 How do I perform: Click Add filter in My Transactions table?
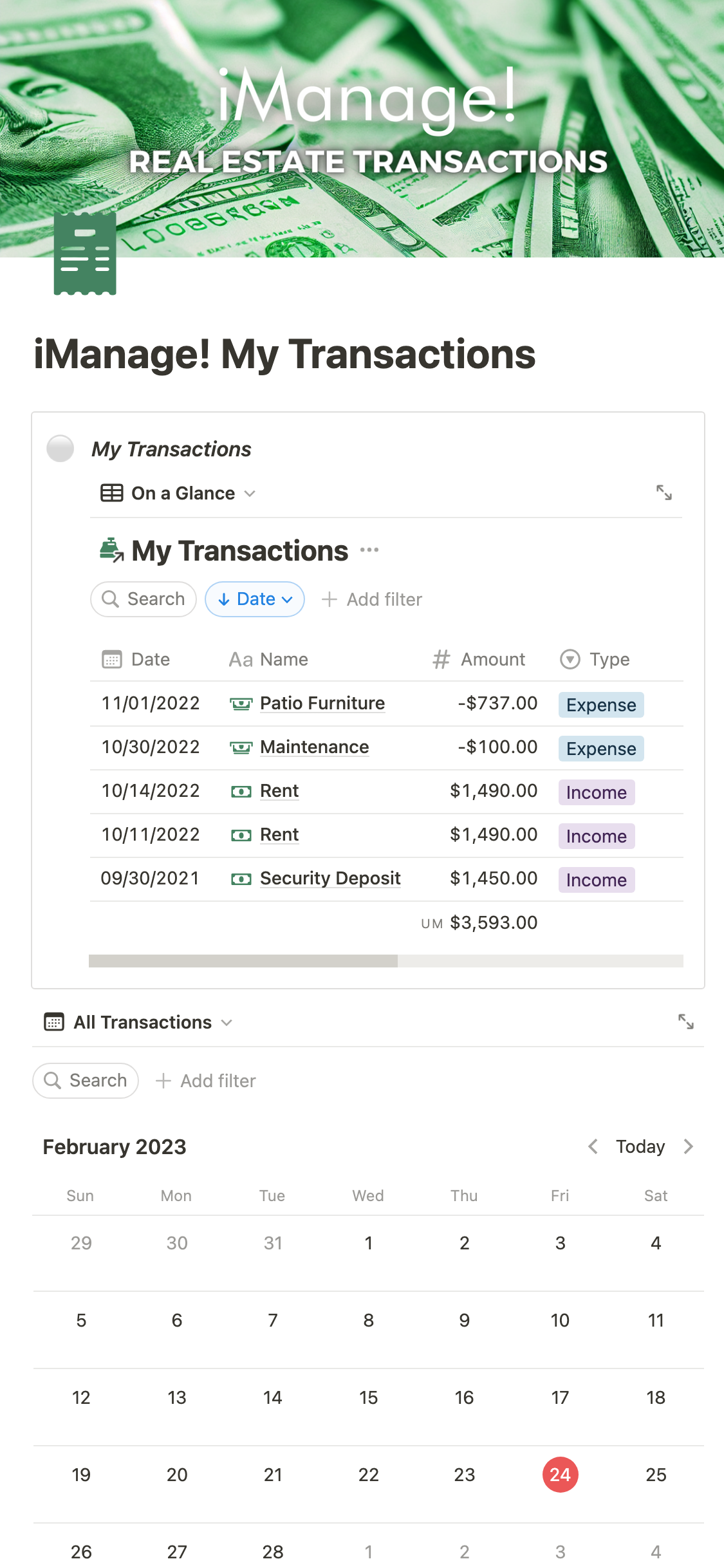pos(372,599)
